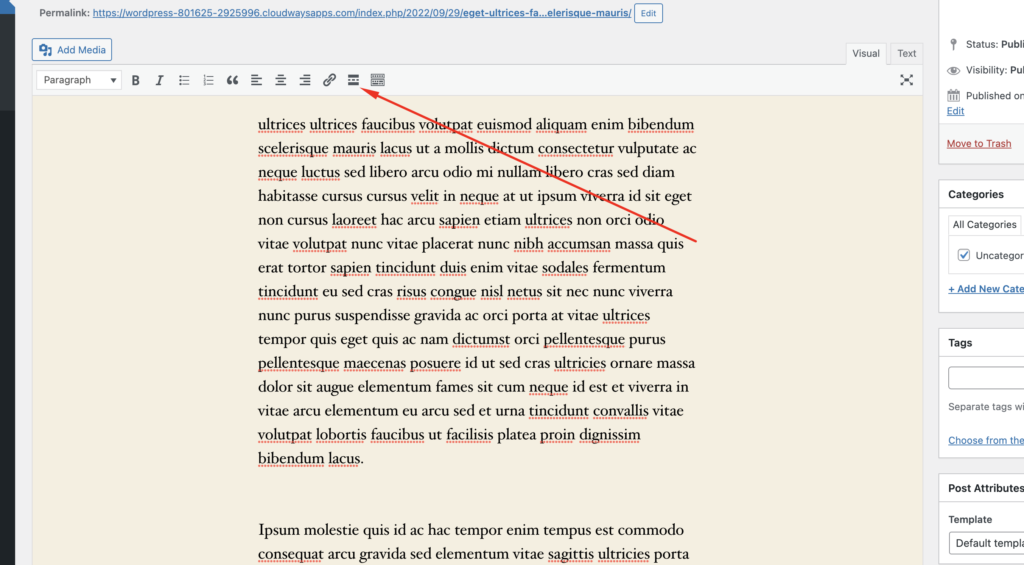Enable distraction-free writing mode
Viewport: 1024px width, 565px height.
[x=906, y=80]
